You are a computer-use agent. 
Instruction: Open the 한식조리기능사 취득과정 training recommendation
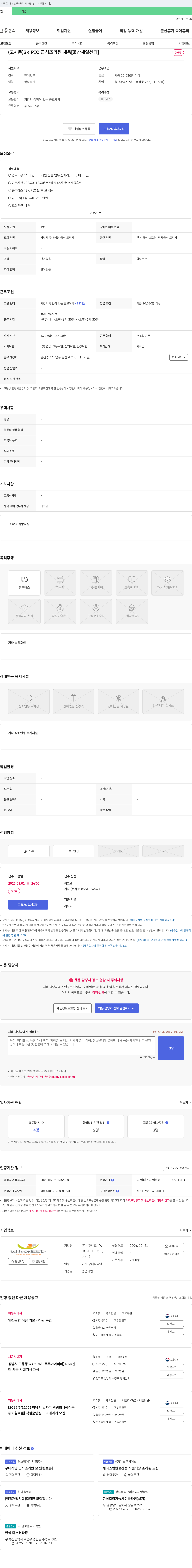pos(124,1499)
